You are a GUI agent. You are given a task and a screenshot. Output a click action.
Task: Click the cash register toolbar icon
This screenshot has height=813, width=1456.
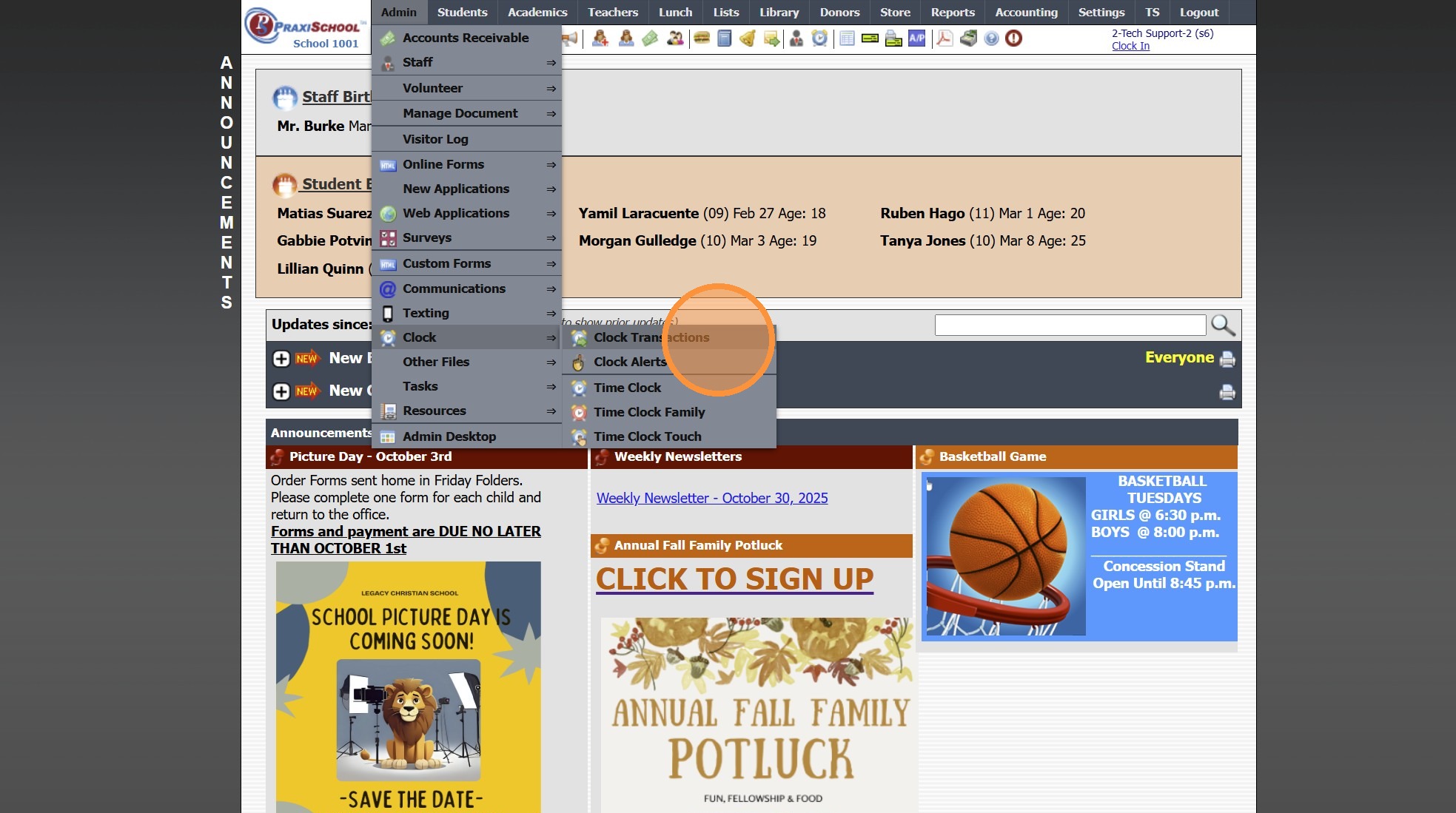coord(967,38)
